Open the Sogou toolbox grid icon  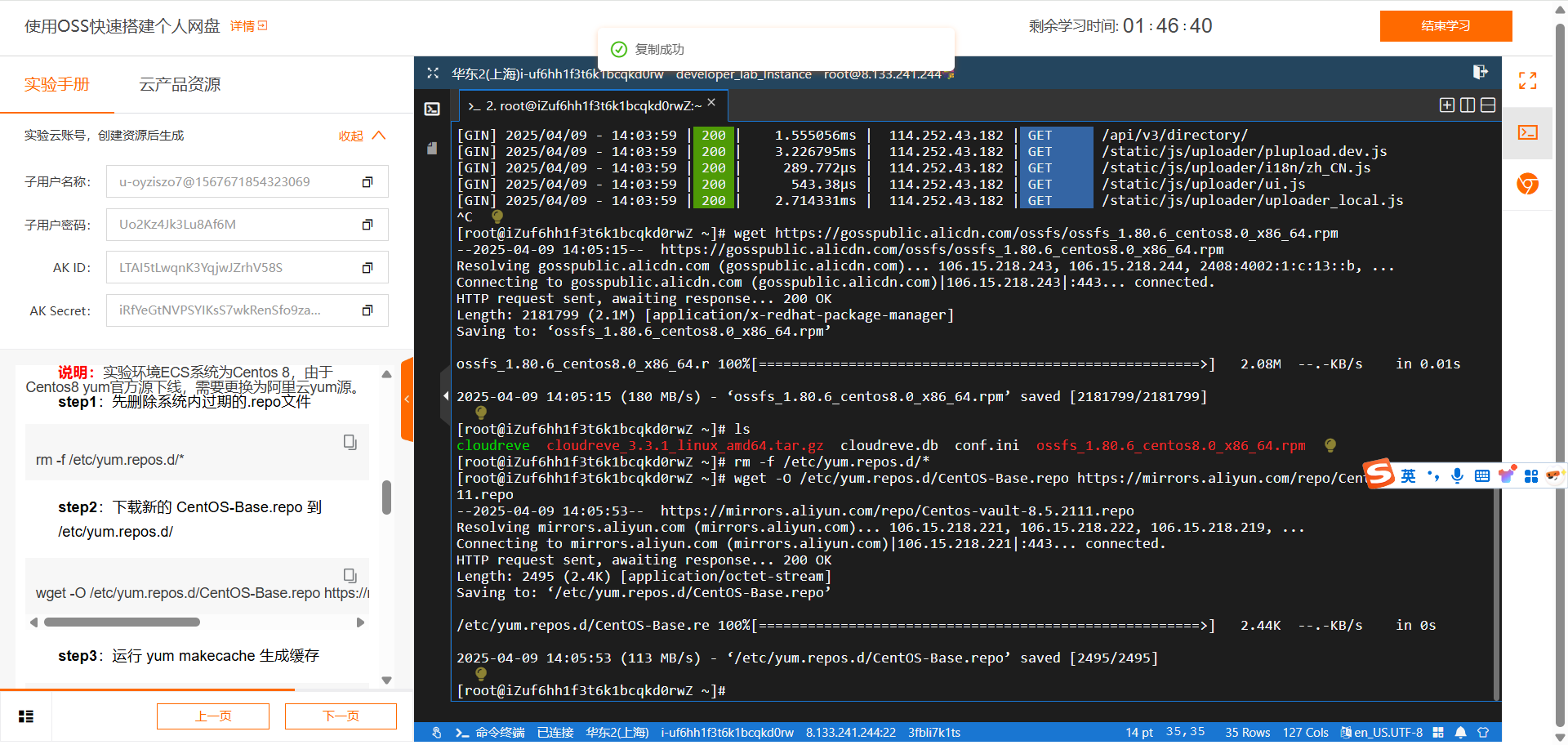pyautogui.click(x=1531, y=475)
